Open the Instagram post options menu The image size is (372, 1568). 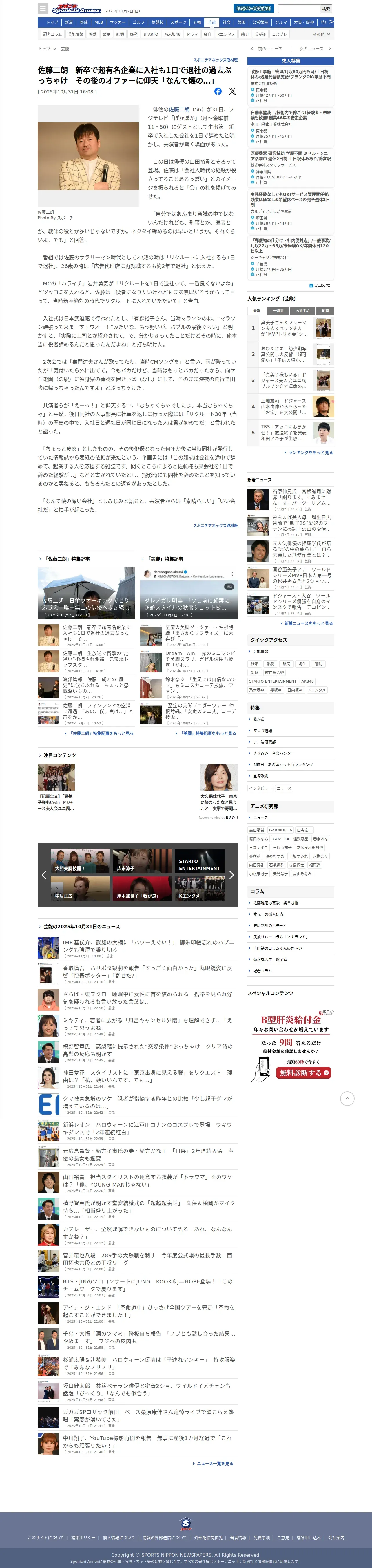(x=231, y=574)
